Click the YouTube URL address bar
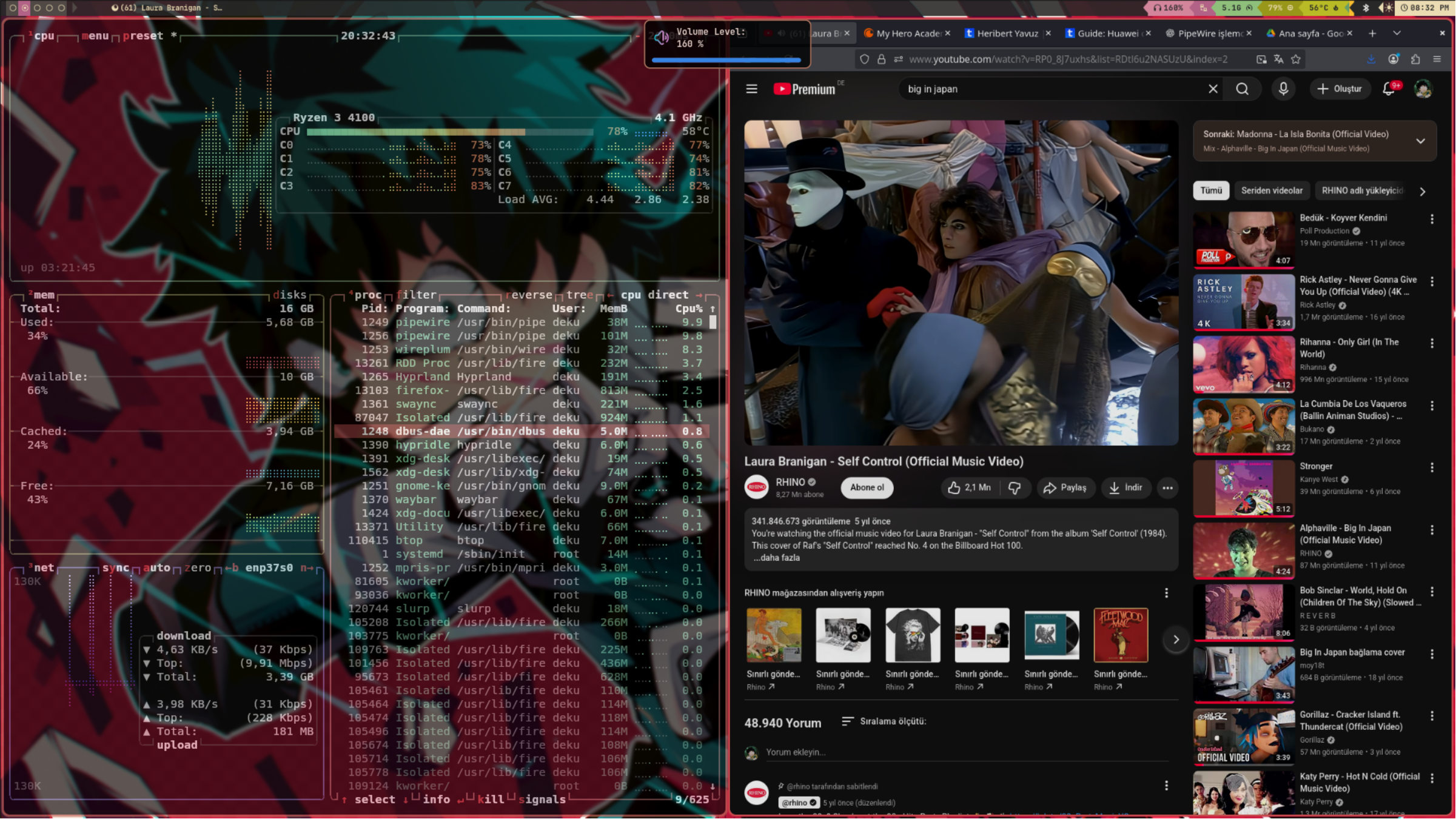The height and width of the screenshot is (819, 1456). pos(1067,59)
